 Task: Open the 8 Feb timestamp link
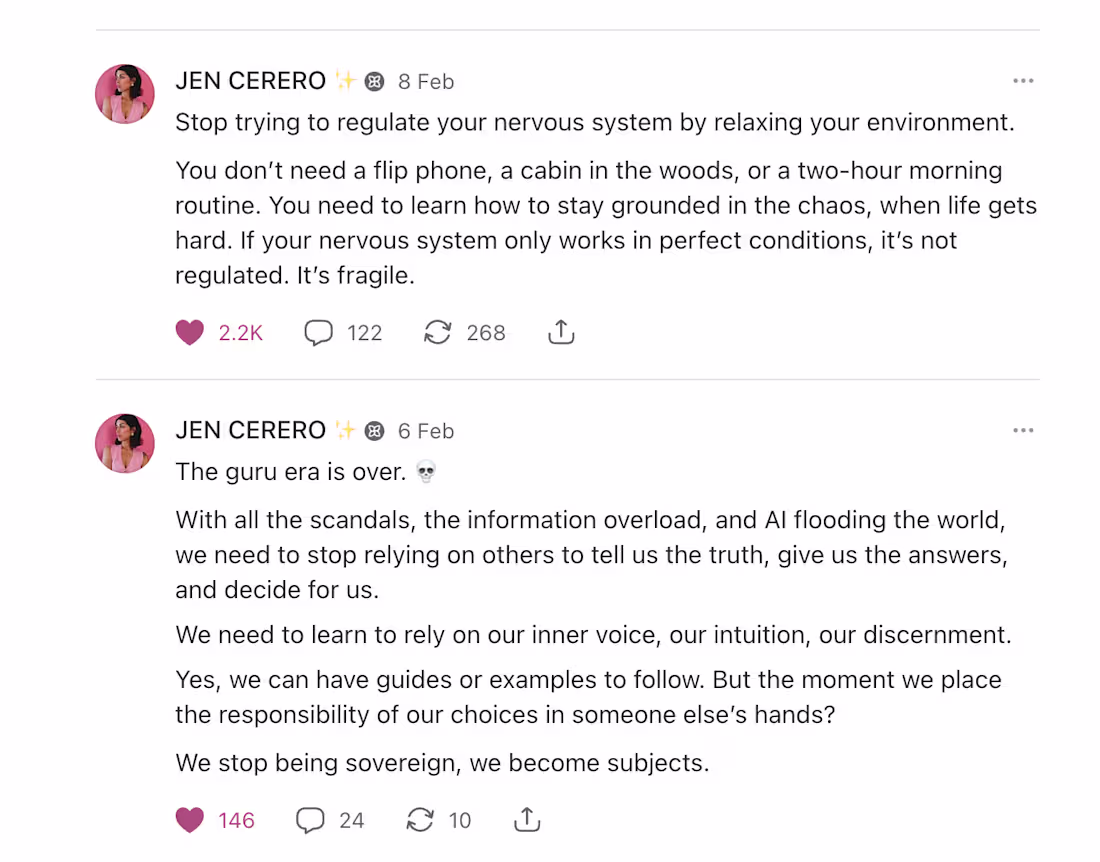point(426,81)
